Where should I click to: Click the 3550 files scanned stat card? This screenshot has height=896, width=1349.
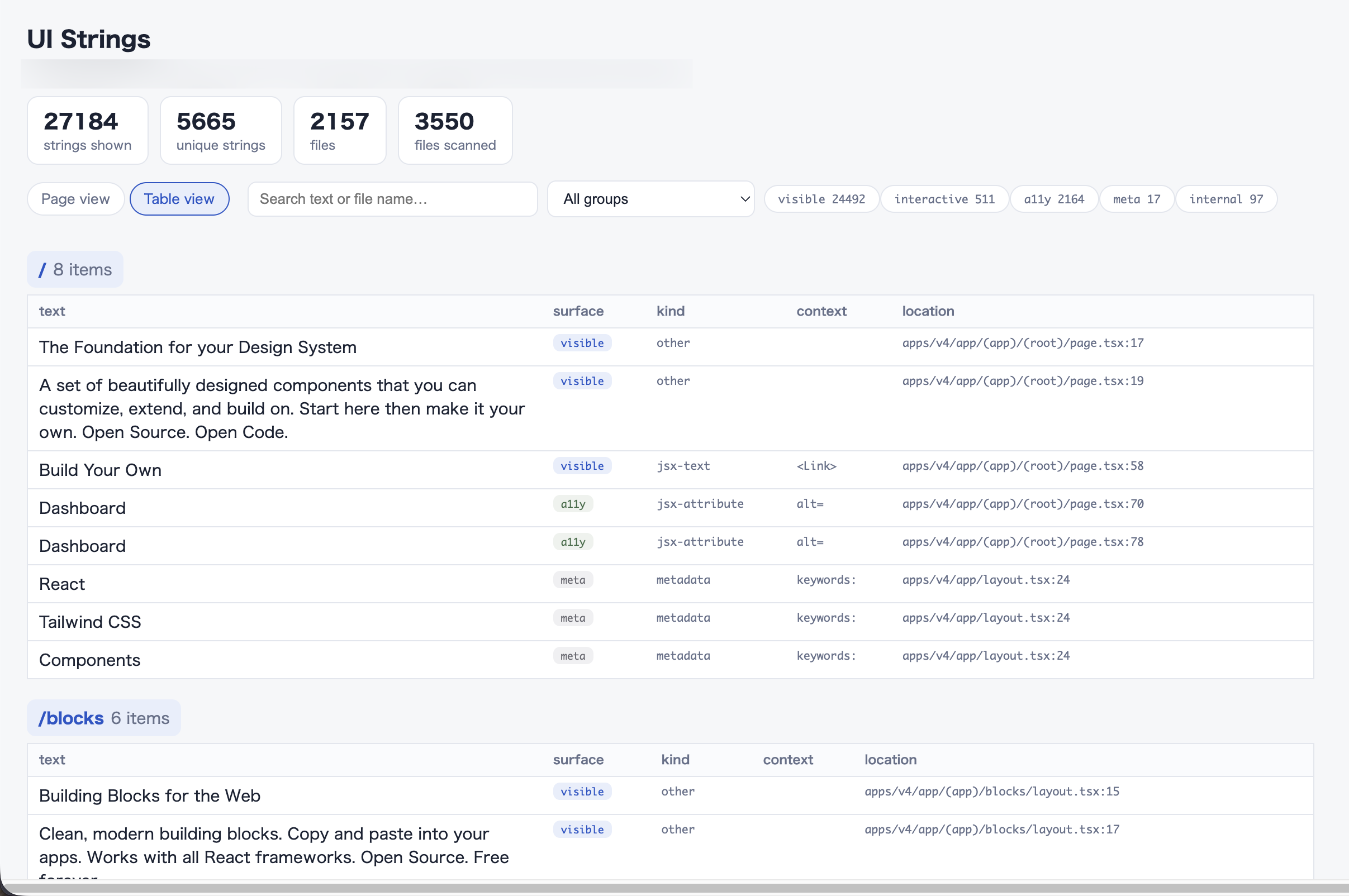(x=455, y=130)
